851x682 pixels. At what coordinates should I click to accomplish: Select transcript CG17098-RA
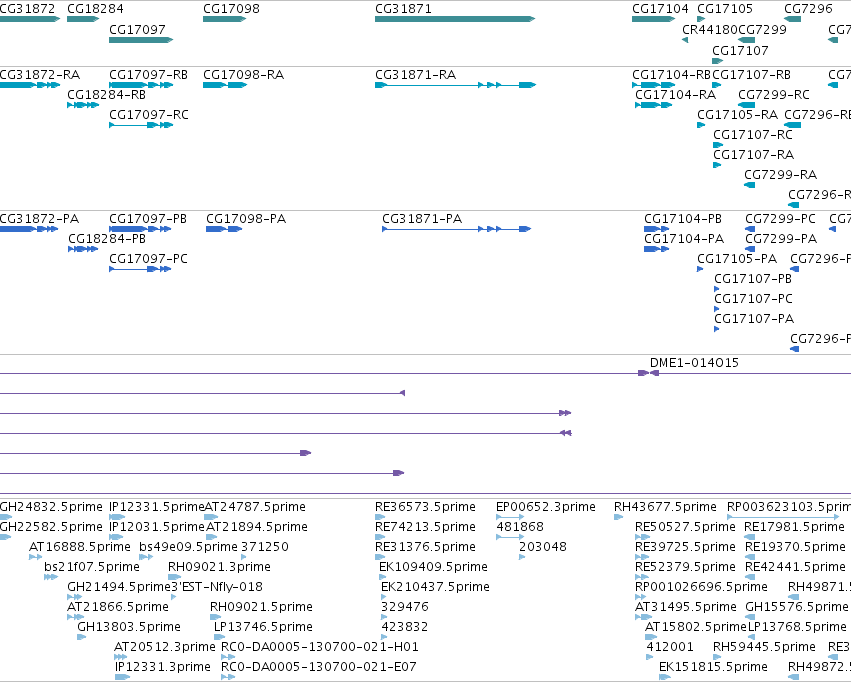point(225,85)
